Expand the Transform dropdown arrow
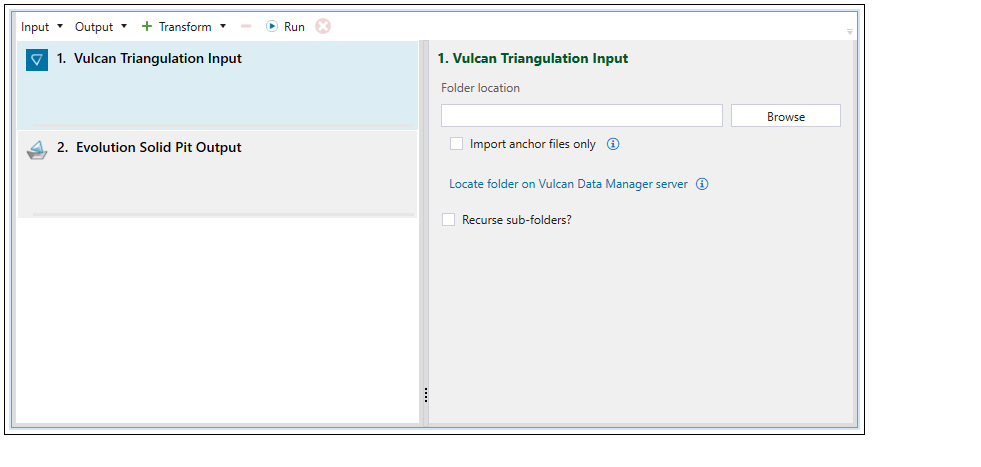The height and width of the screenshot is (467, 981). [x=223, y=27]
